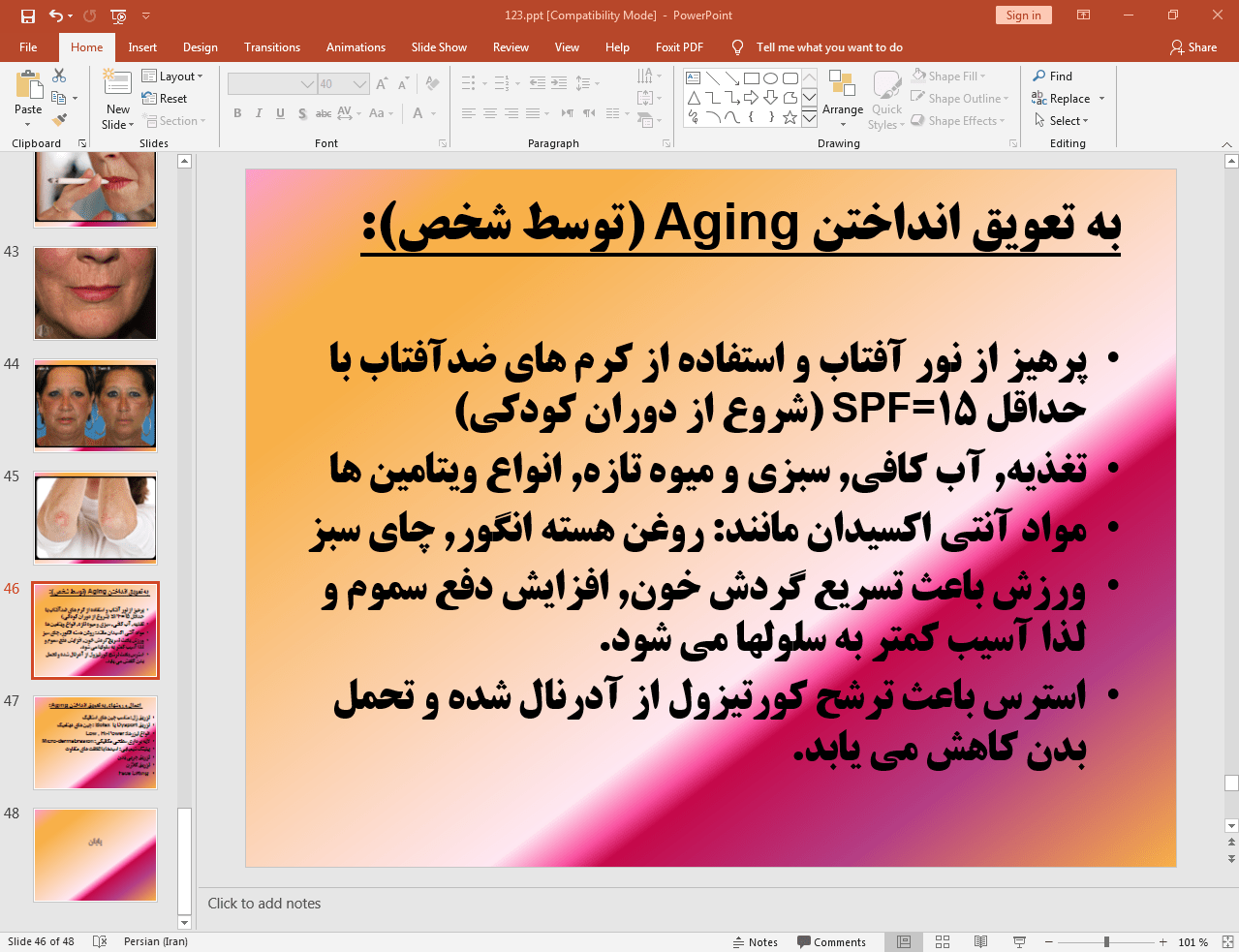This screenshot has height=952, width=1239.
Task: Toggle justify alignment for the paragraph
Action: (533, 113)
